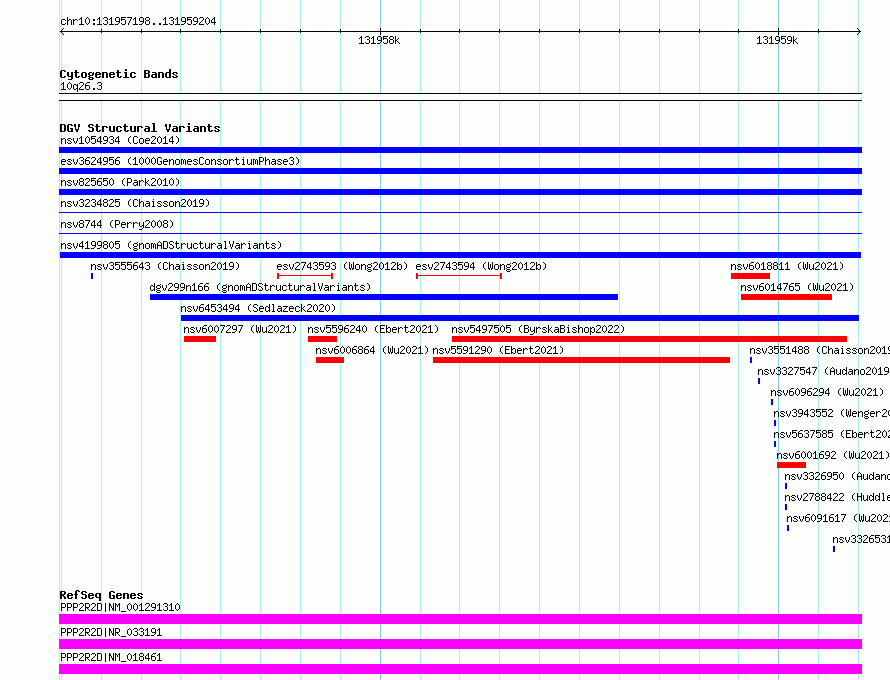
Task: Select nsv6096294 (Wu2021) label
Action: click(827, 392)
